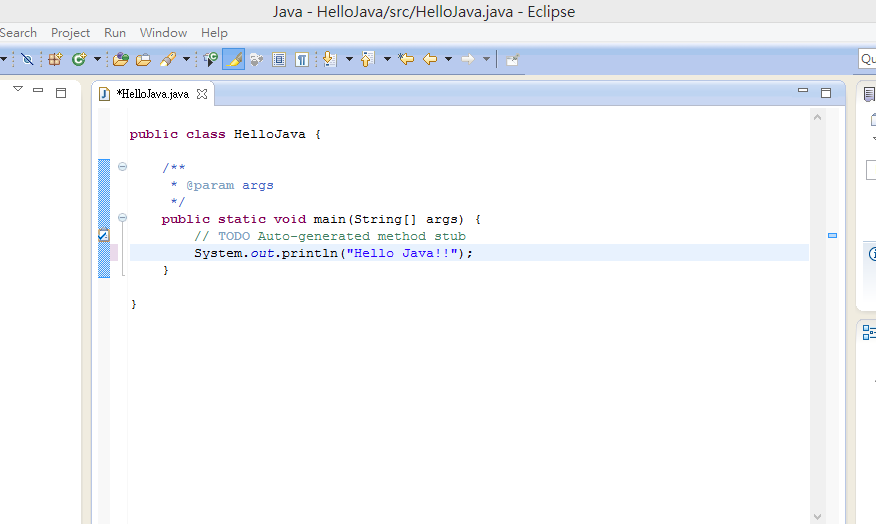Maximize the left view
The height and width of the screenshot is (524, 876).
(x=61, y=93)
